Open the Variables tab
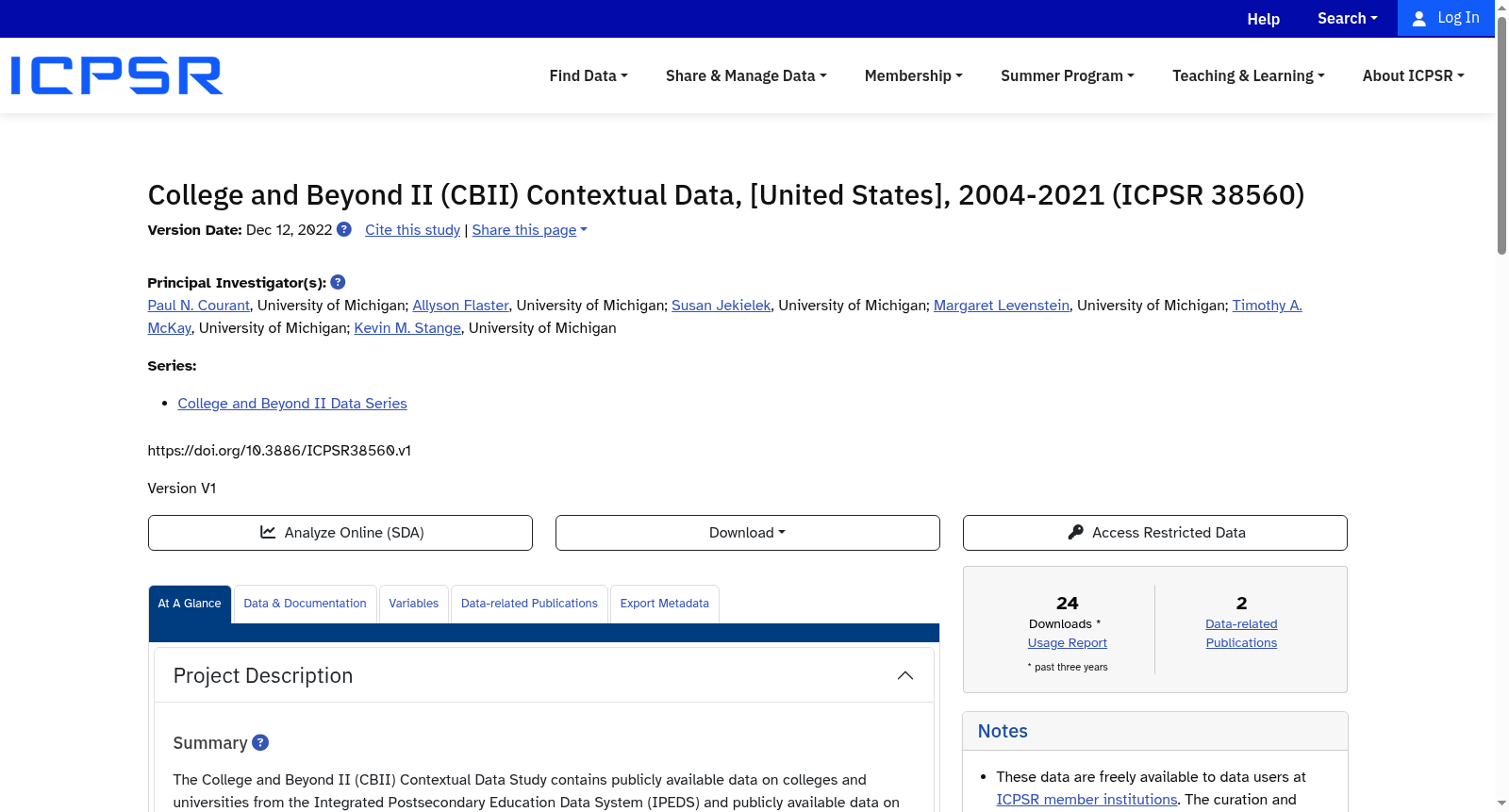1509x812 pixels. (414, 604)
